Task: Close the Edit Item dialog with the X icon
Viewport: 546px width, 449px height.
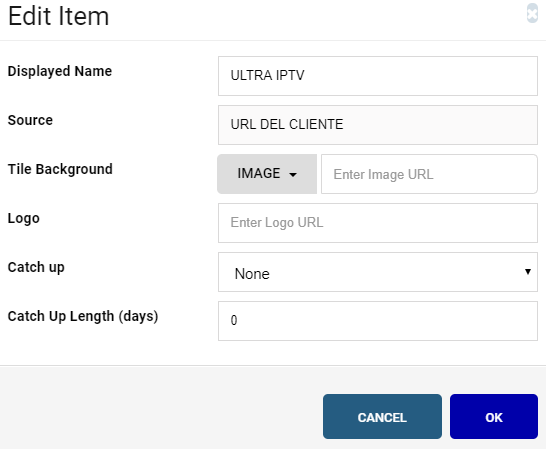Action: pyautogui.click(x=532, y=14)
